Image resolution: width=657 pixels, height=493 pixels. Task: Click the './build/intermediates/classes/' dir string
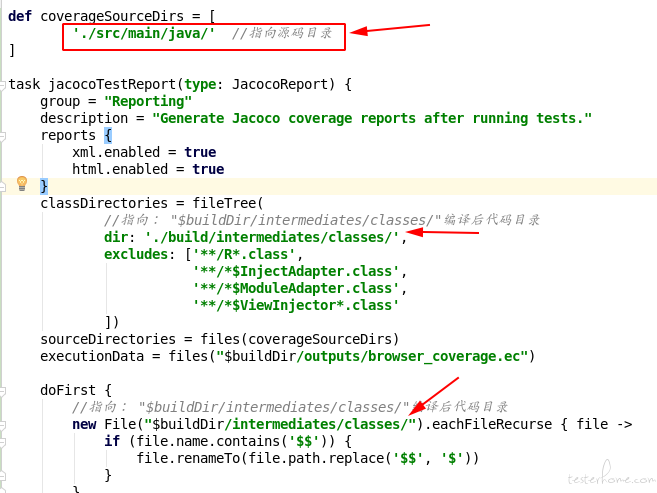[272, 237]
